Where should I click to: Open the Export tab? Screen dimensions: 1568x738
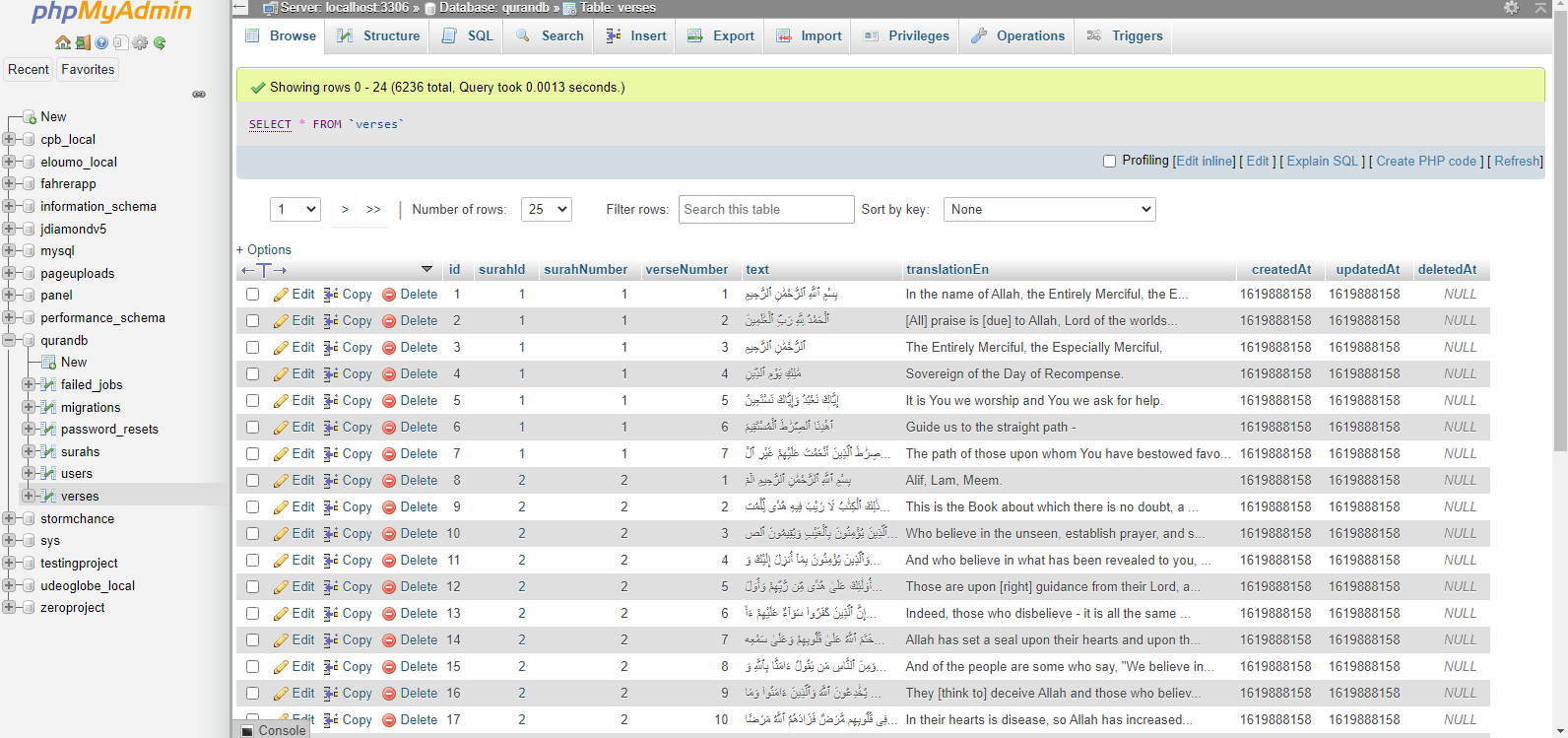721,35
